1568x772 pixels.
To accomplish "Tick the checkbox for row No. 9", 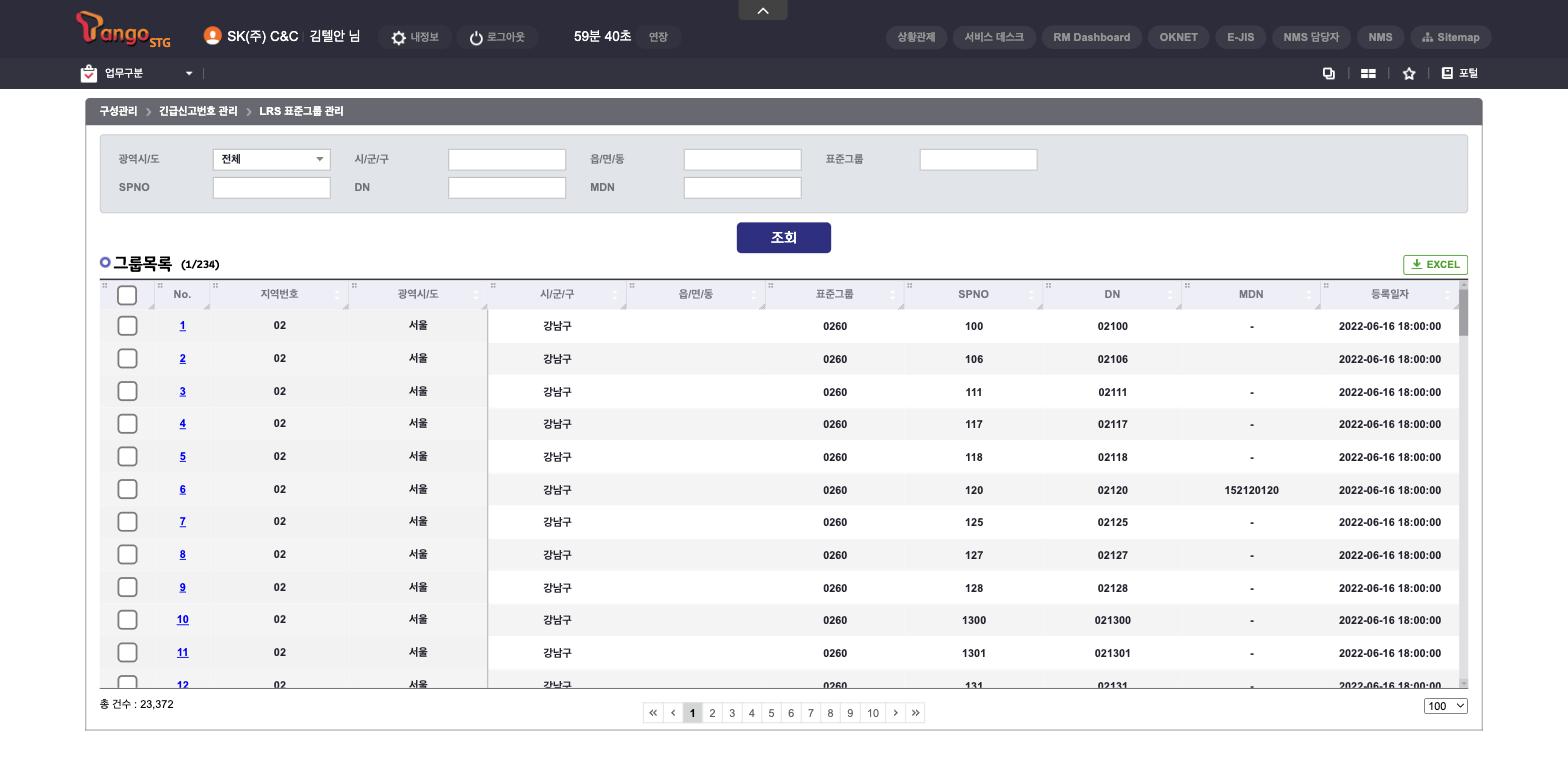I will pos(127,587).
